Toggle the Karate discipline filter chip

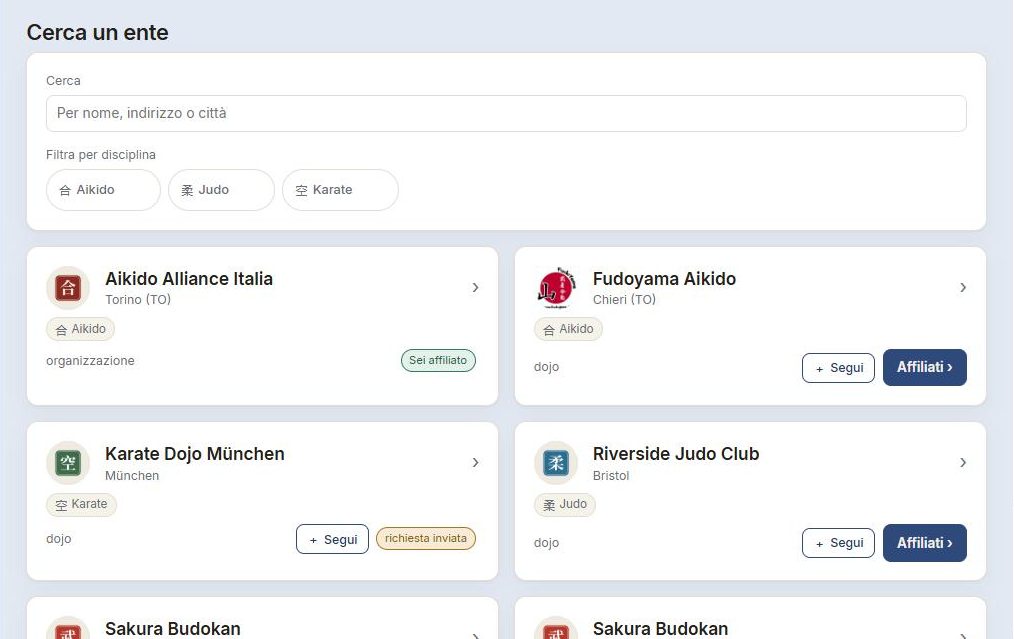coord(340,190)
